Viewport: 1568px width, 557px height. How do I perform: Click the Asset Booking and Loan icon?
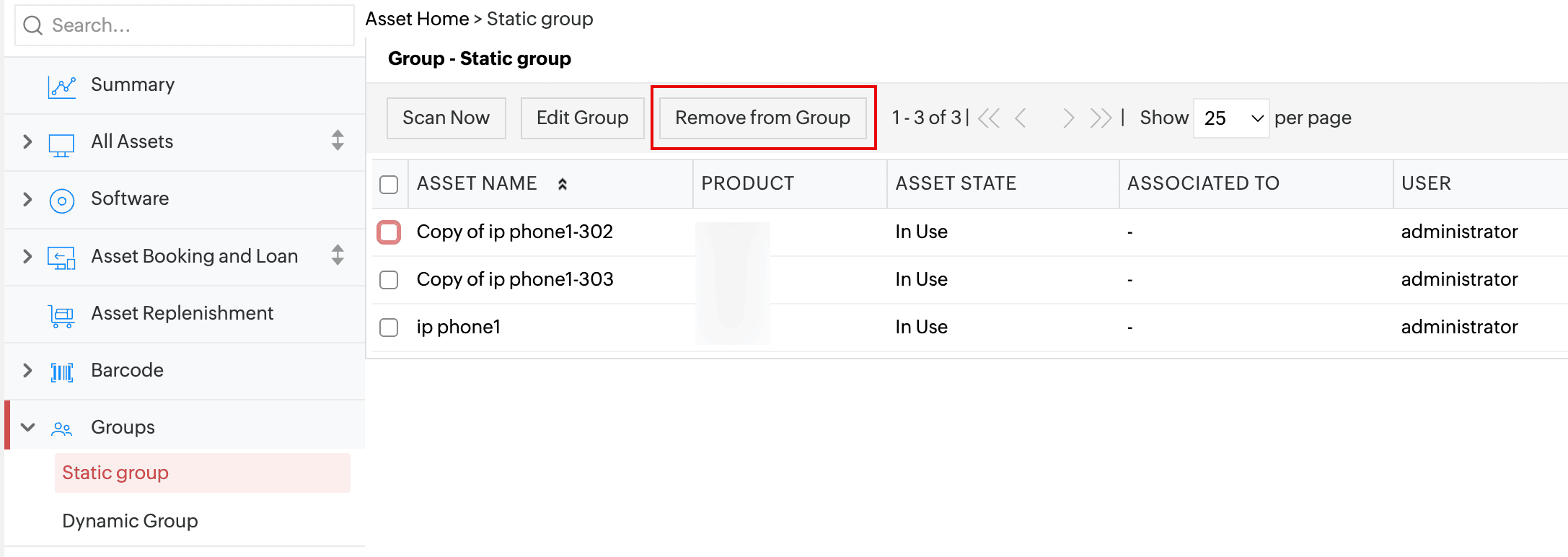click(x=61, y=258)
